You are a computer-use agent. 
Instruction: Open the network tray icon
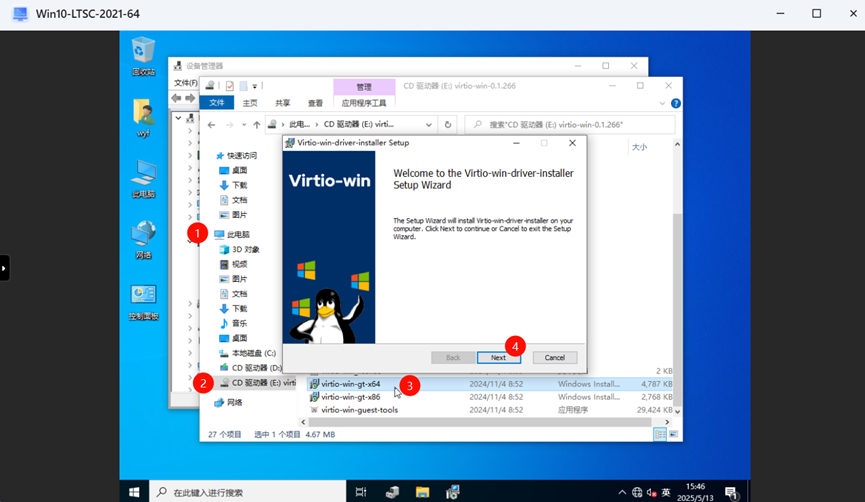pyautogui.click(x=637, y=492)
